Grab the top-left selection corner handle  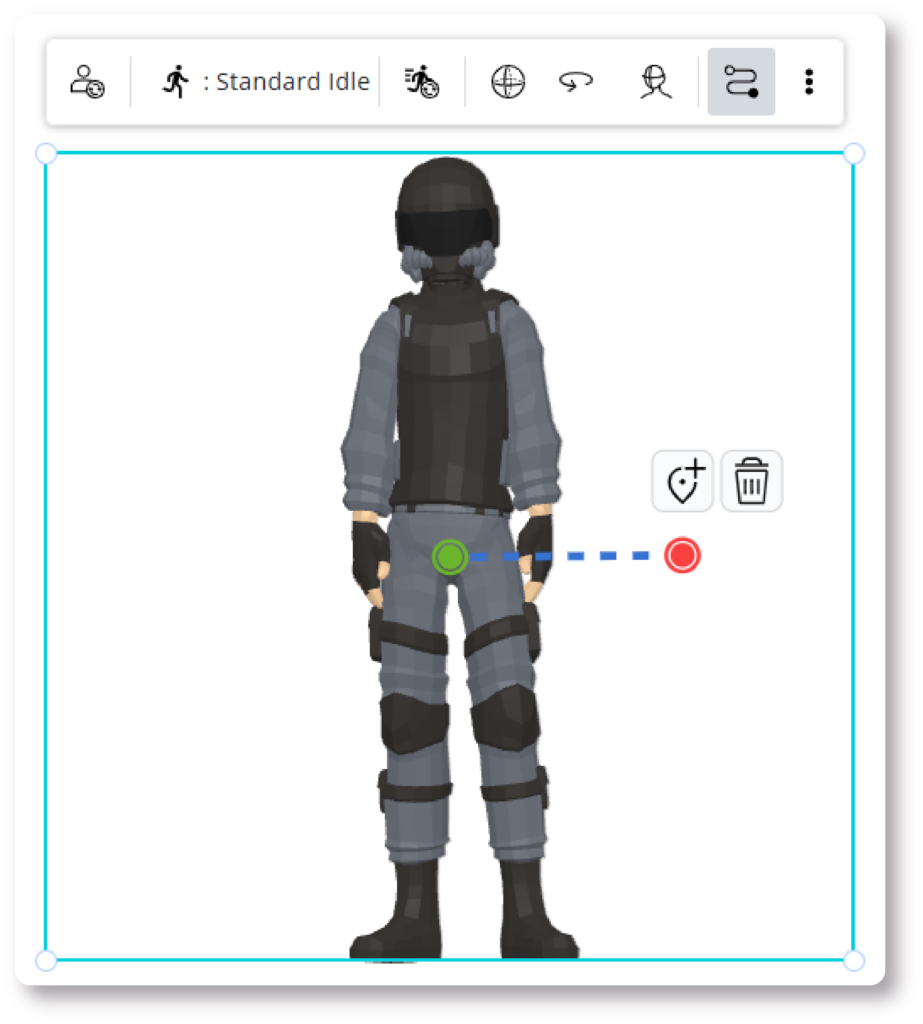(x=44, y=152)
